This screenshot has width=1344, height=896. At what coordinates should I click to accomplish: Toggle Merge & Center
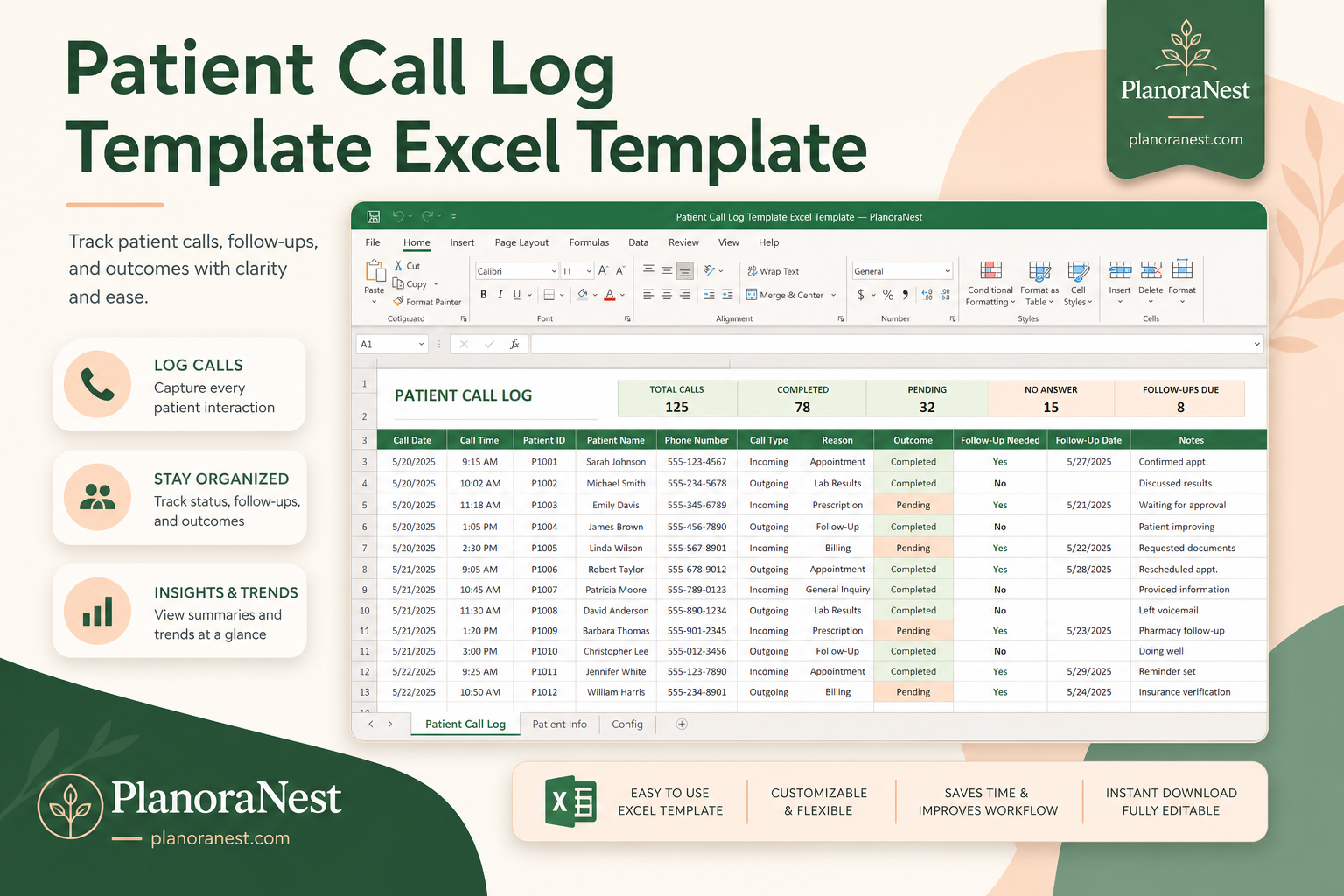[786, 295]
